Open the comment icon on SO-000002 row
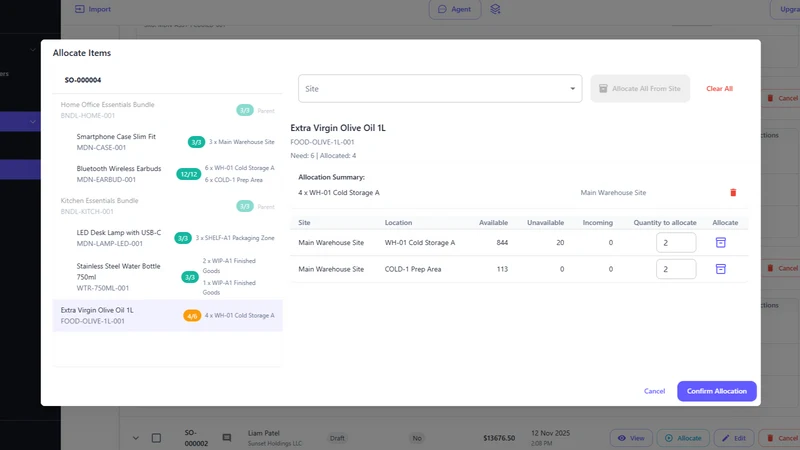This screenshot has height=450, width=800. (x=227, y=438)
